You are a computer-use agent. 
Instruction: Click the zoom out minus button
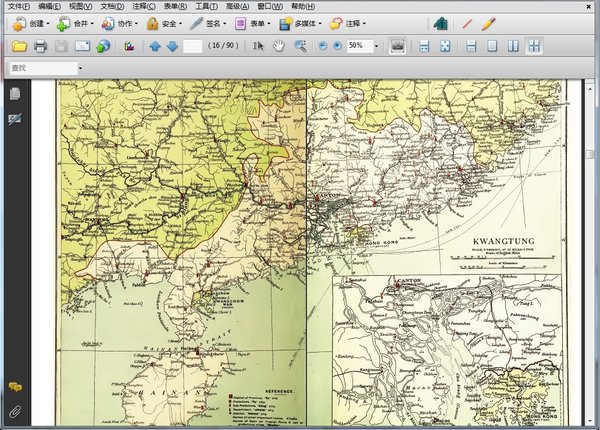point(323,46)
